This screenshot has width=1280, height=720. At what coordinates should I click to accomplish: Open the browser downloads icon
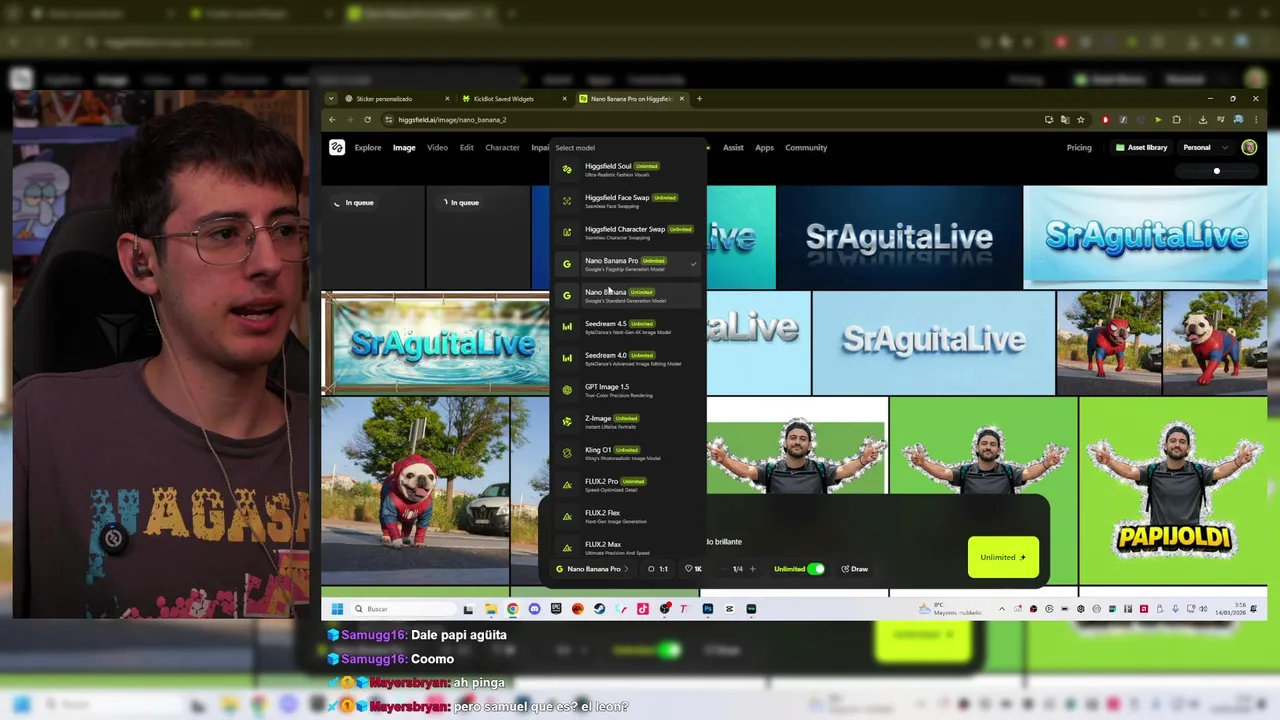click(x=1202, y=119)
